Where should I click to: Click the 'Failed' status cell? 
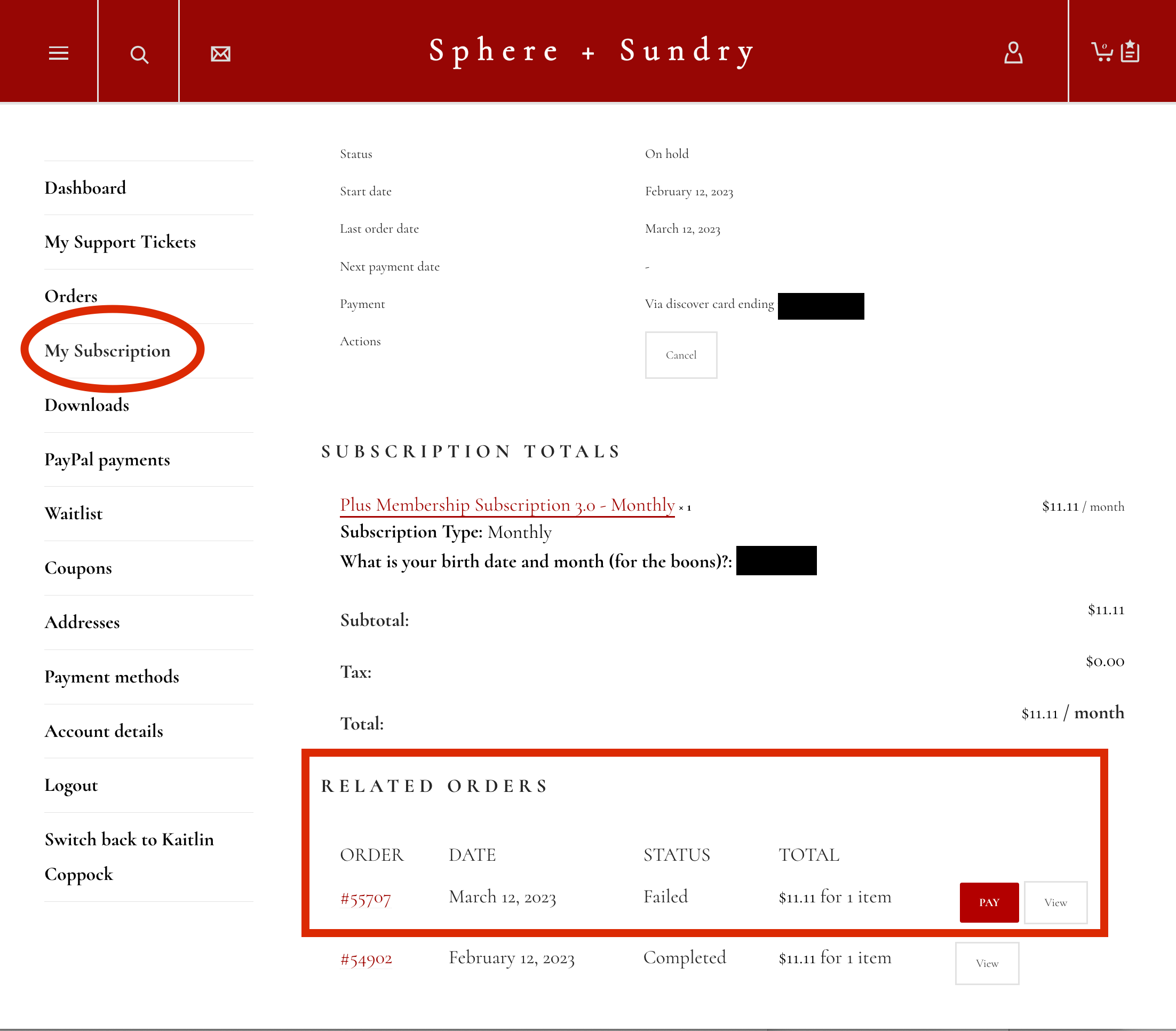(x=666, y=897)
